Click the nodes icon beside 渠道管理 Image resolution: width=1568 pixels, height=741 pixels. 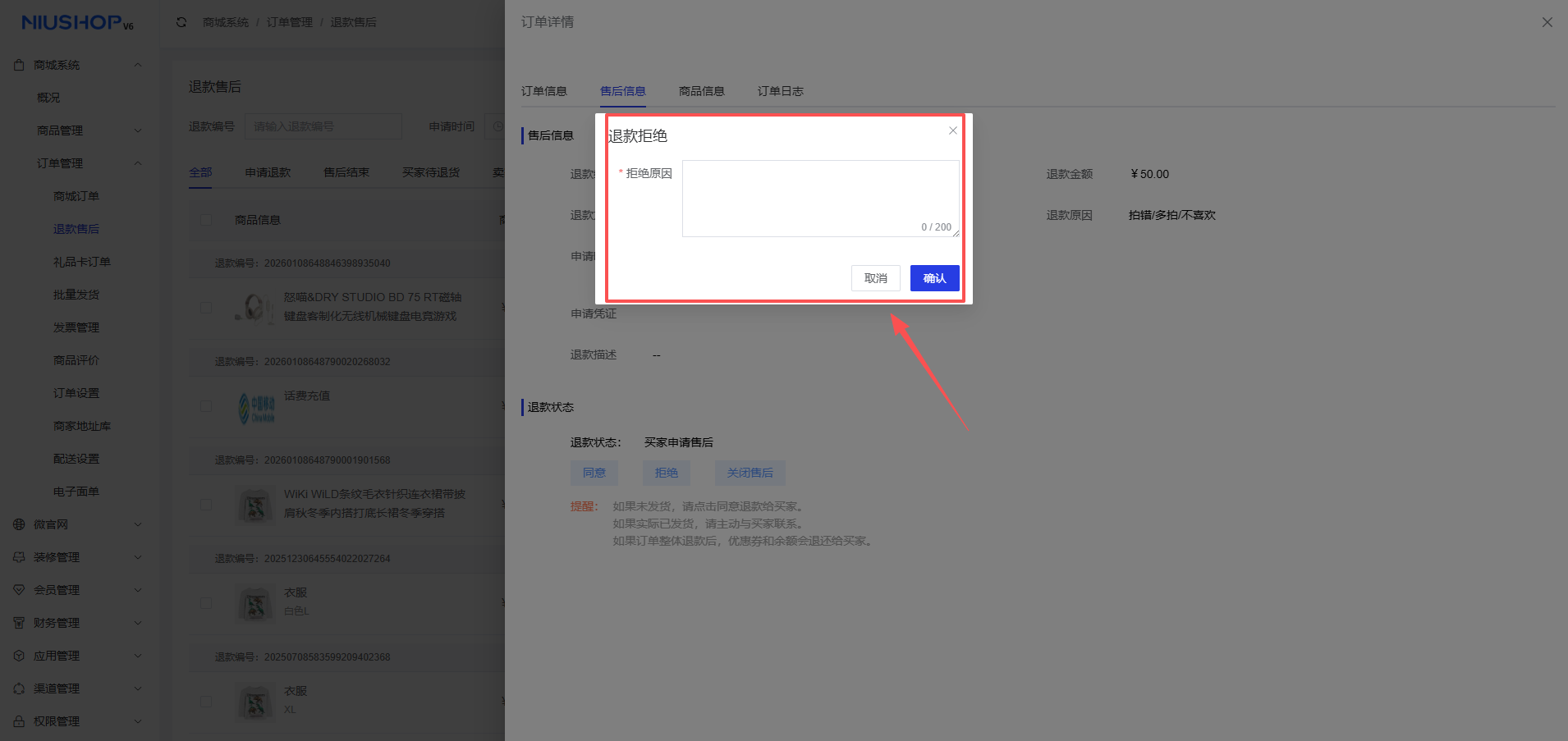point(19,688)
